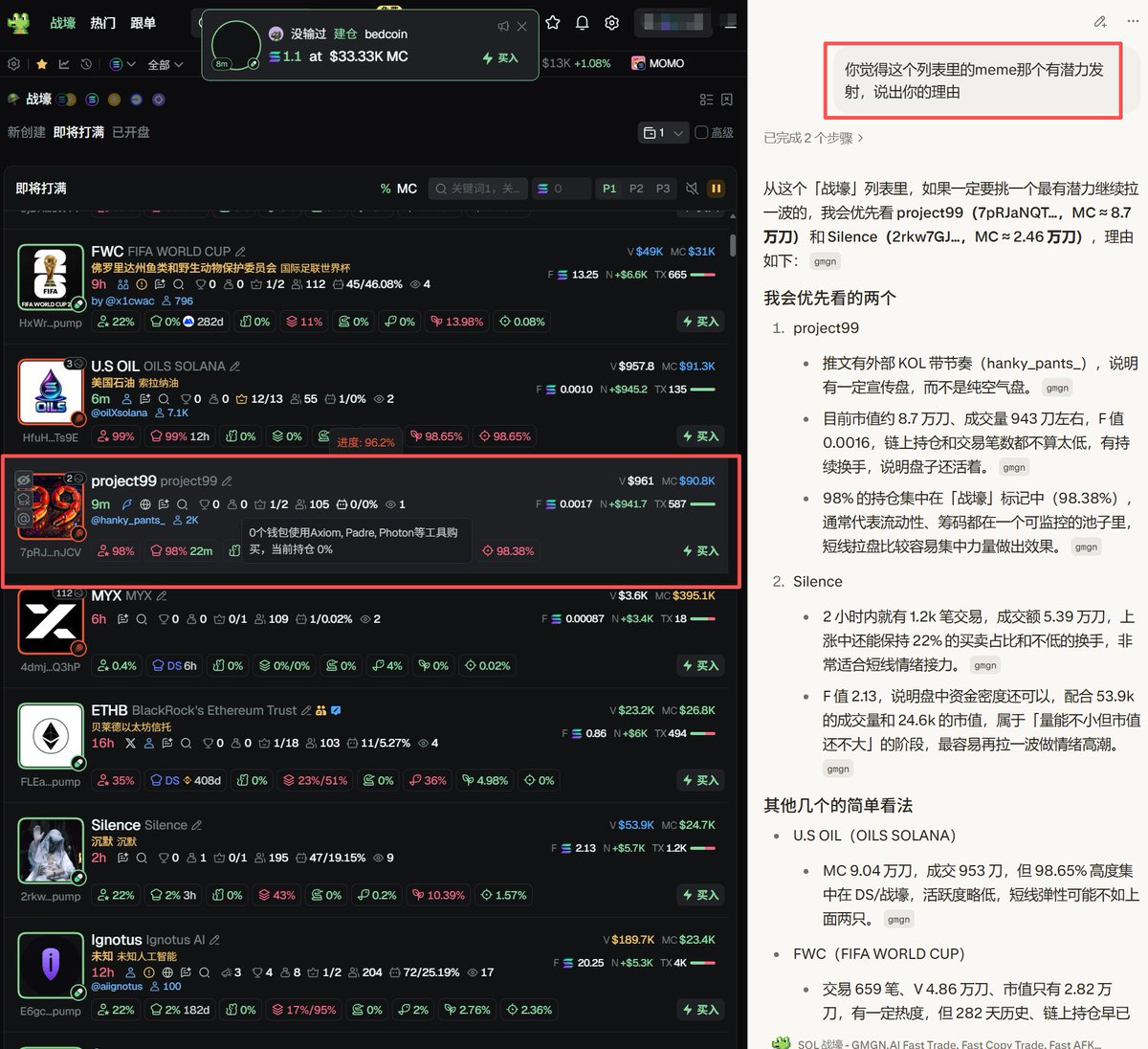The image size is (1148, 1049).
Task: Open the @oilXsolana Twitter link
Action: click(120, 413)
